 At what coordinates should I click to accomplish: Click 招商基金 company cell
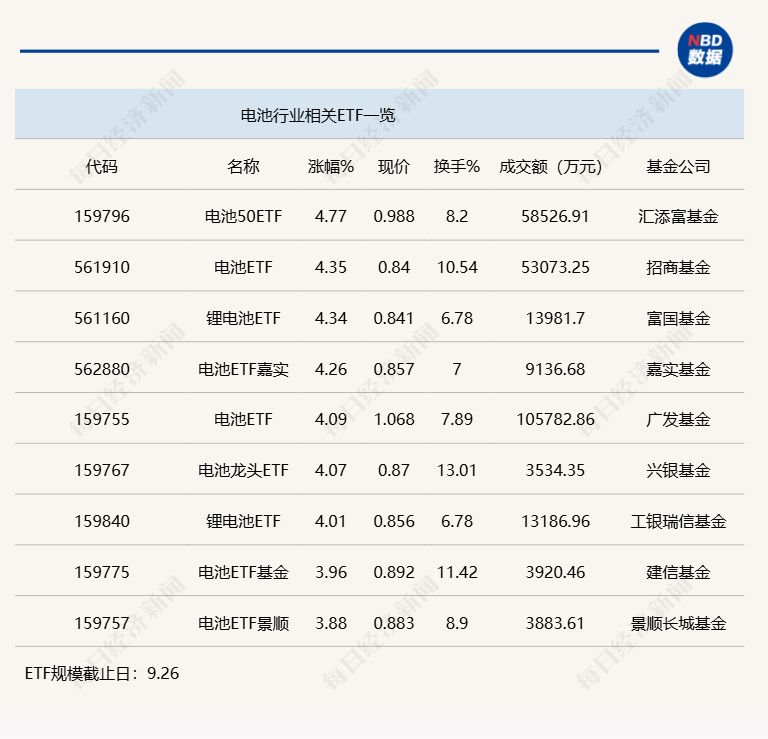[678, 267]
